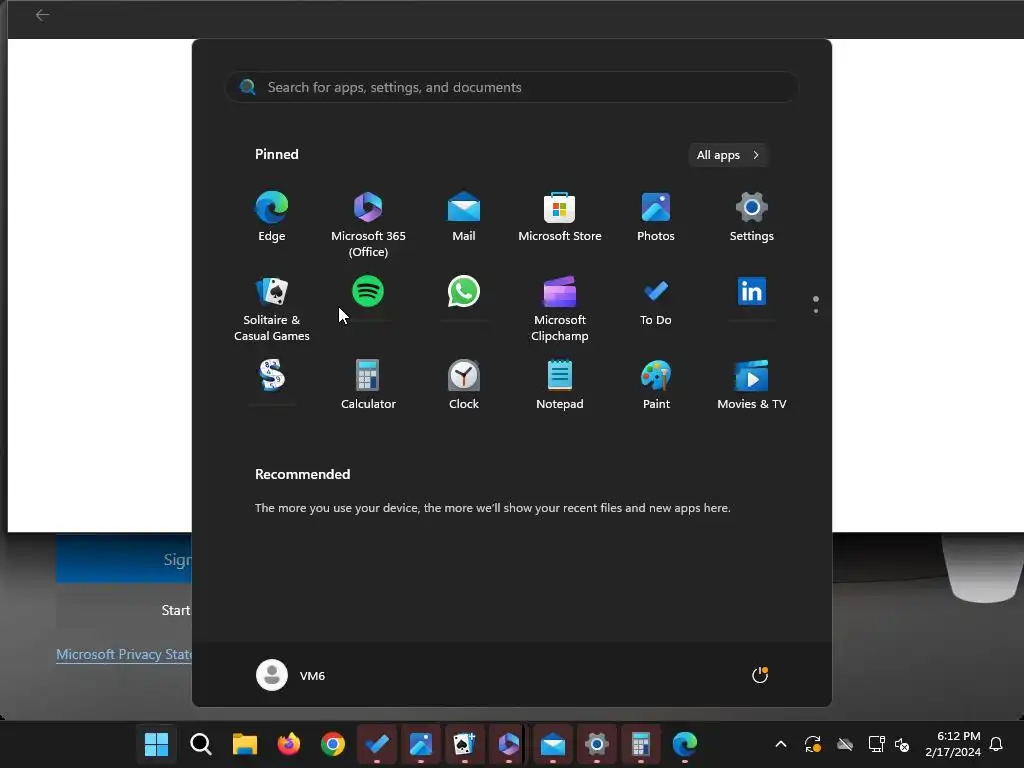Open Microsoft Store from pinned apps
Image resolution: width=1024 pixels, height=768 pixels.
point(560,217)
